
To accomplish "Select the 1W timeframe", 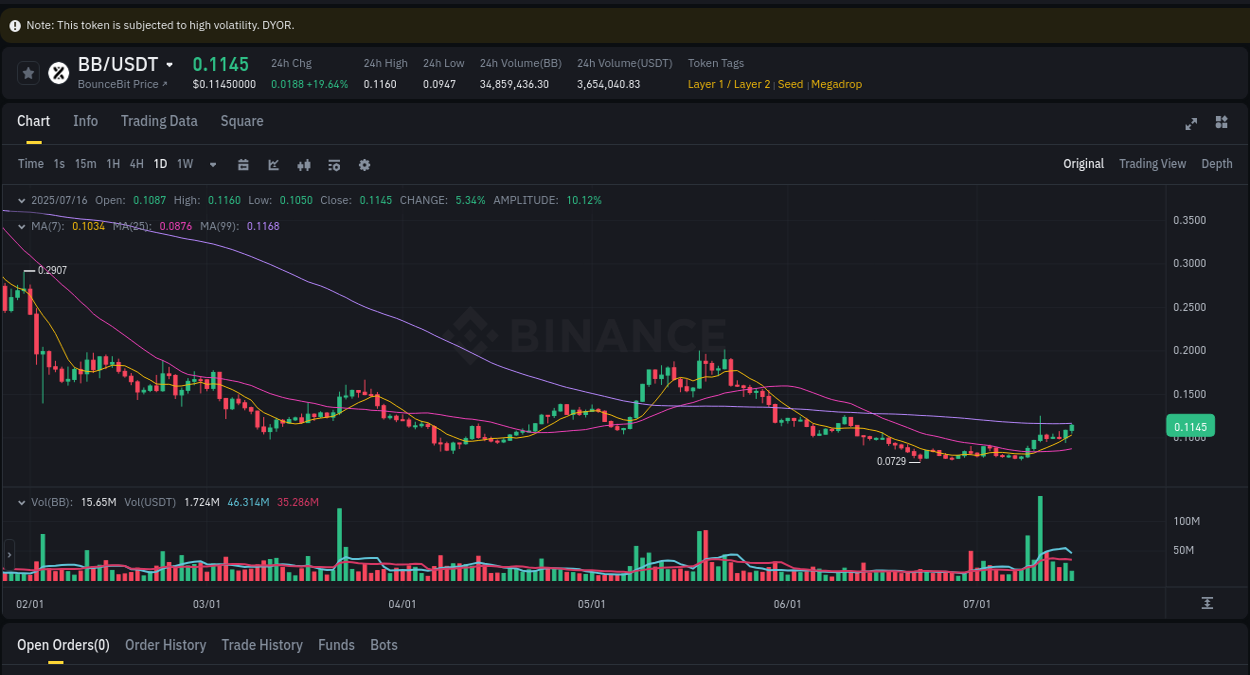I will point(184,164).
